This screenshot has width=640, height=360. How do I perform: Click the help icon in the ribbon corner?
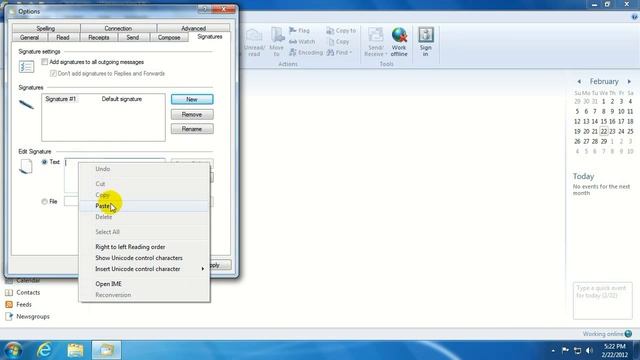coord(635,17)
